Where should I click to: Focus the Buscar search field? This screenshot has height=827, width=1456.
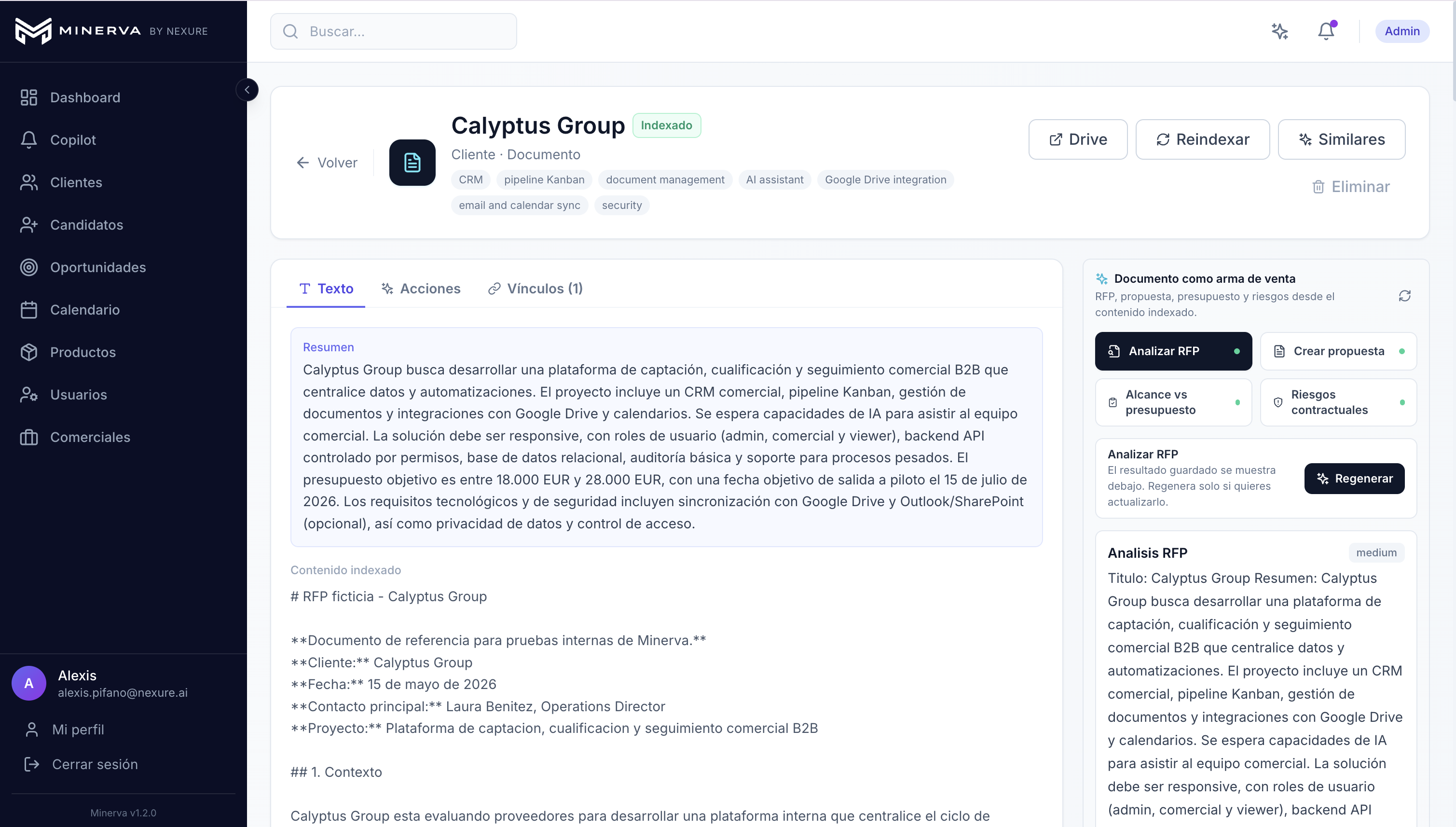pyautogui.click(x=394, y=31)
